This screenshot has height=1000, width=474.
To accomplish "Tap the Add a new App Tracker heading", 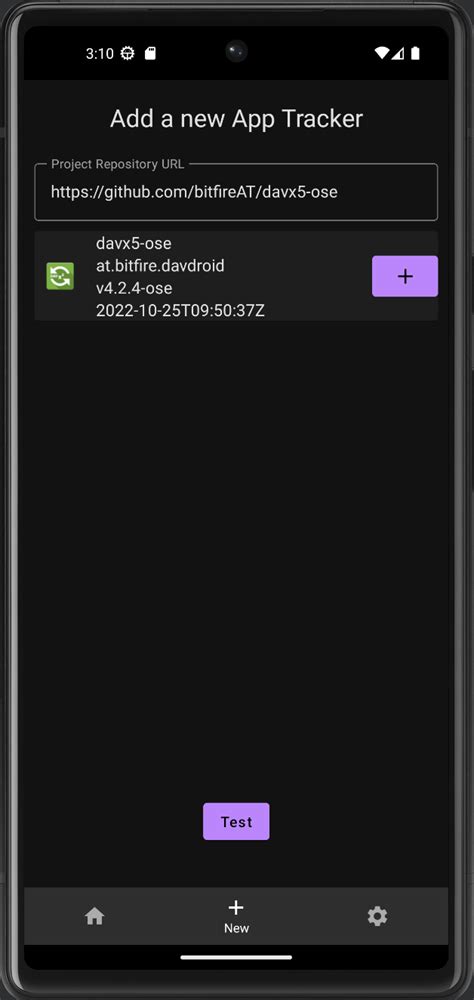I will click(x=236, y=119).
